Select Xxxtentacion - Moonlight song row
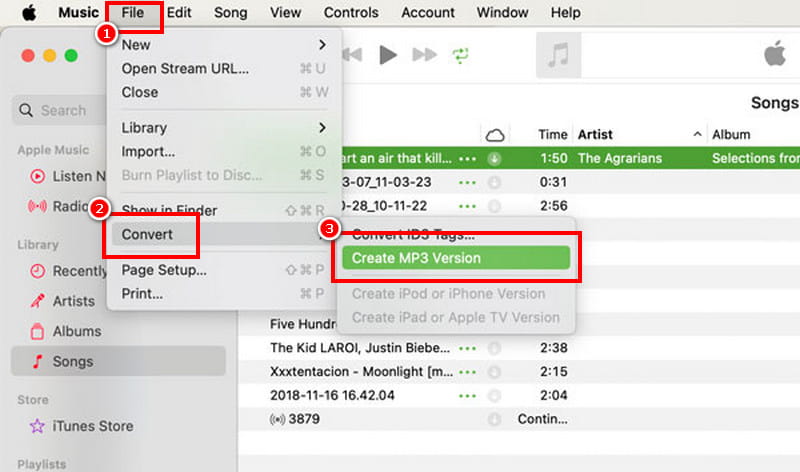The width and height of the screenshot is (800, 472). pyautogui.click(x=519, y=371)
